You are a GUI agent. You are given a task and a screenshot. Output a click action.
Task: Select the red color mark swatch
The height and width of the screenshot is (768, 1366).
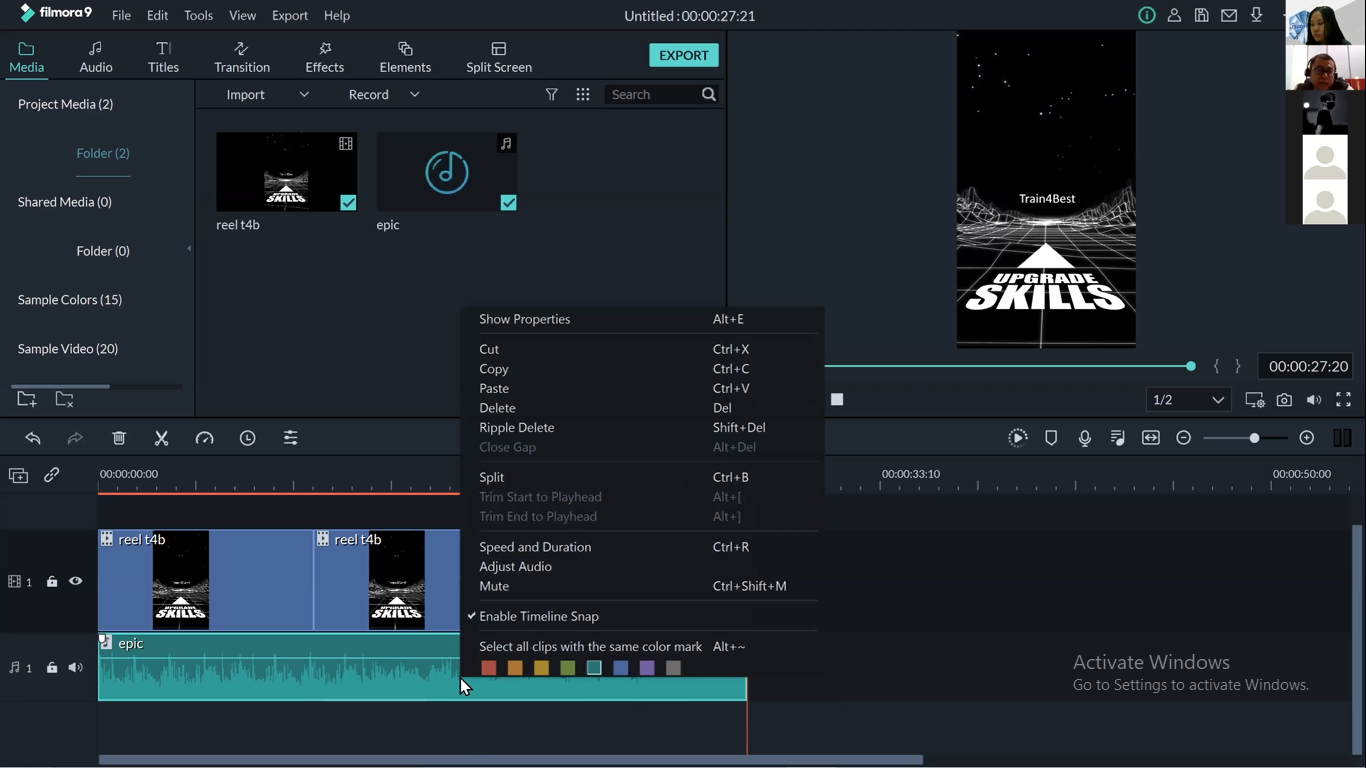point(489,668)
